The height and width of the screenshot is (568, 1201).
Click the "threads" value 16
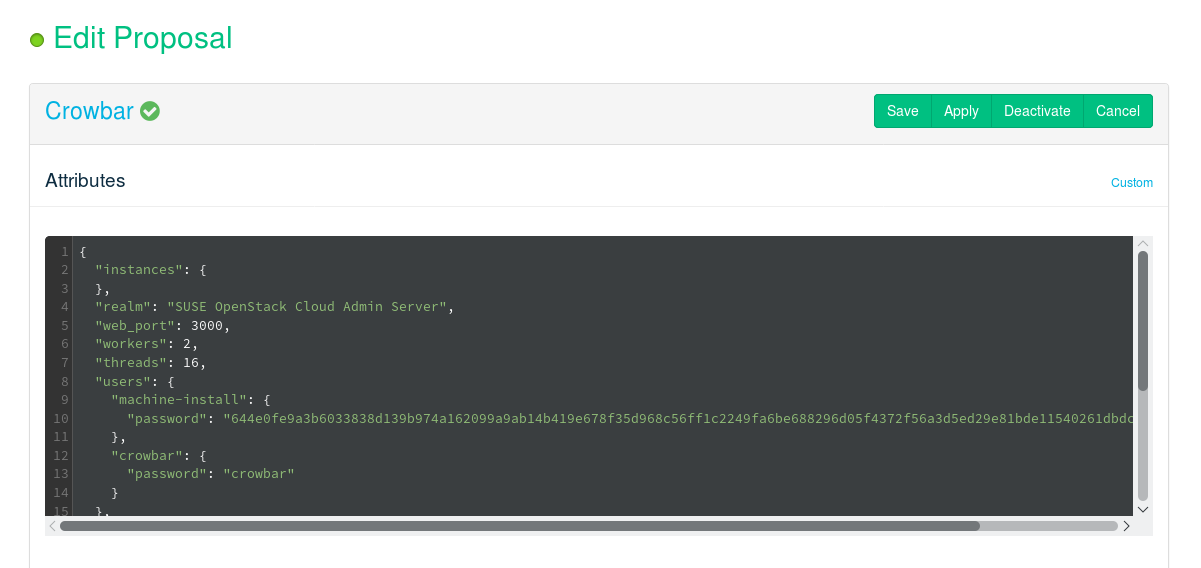[191, 362]
